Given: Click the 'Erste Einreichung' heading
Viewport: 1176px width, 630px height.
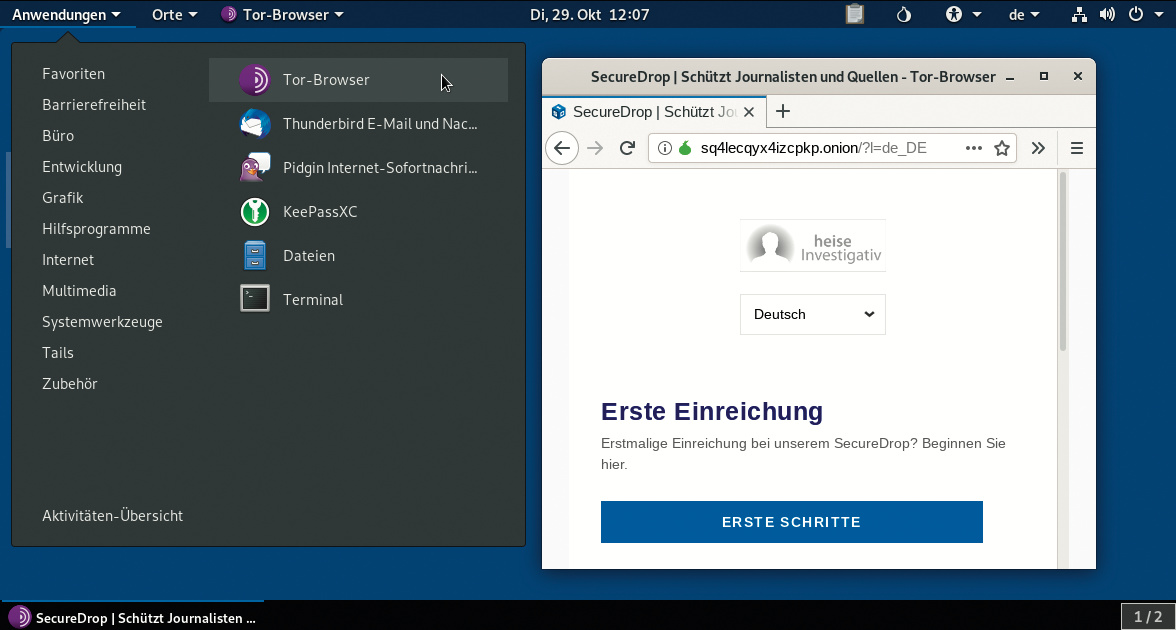Looking at the screenshot, I should (712, 411).
